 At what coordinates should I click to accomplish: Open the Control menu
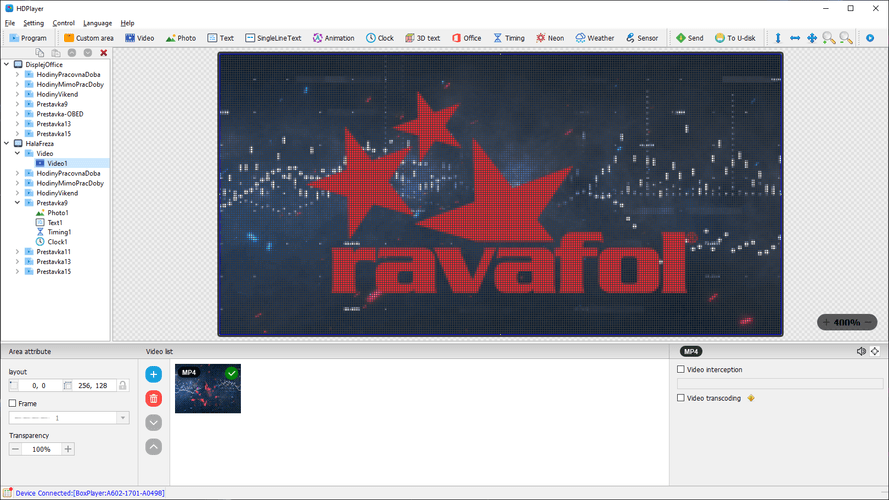(x=64, y=23)
